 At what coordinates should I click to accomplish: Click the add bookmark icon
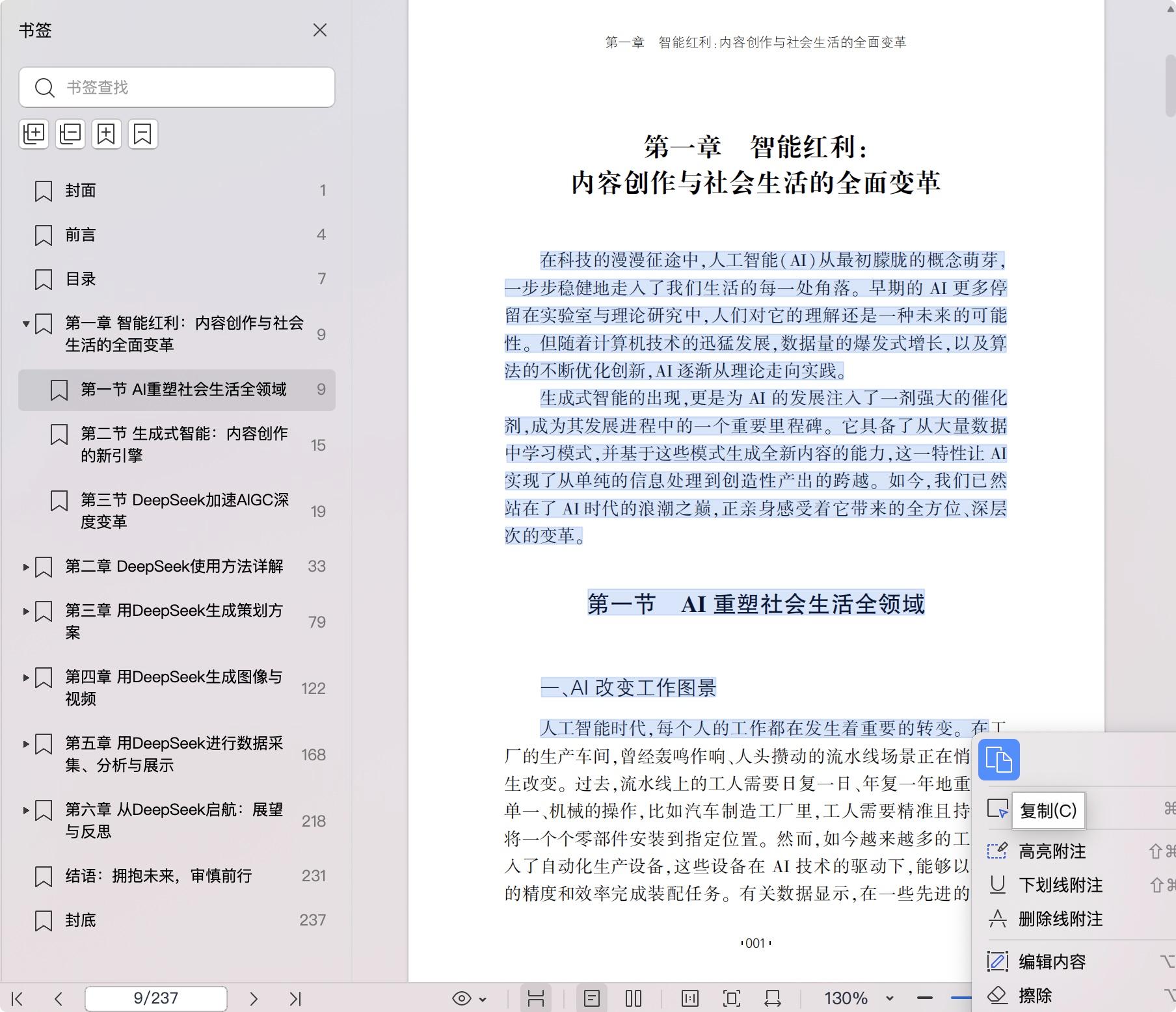point(107,134)
